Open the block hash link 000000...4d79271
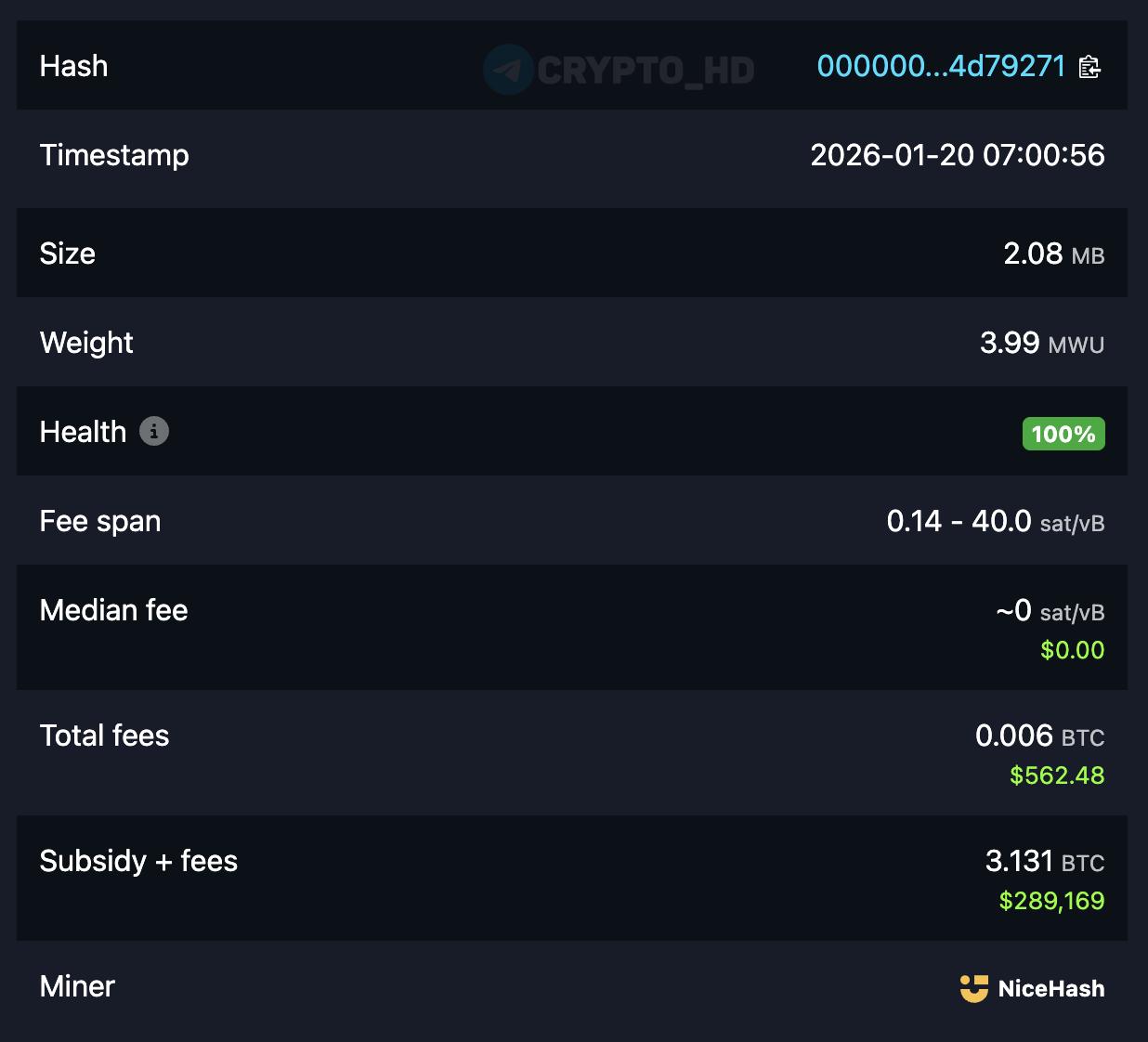1148x1042 pixels. [941, 66]
